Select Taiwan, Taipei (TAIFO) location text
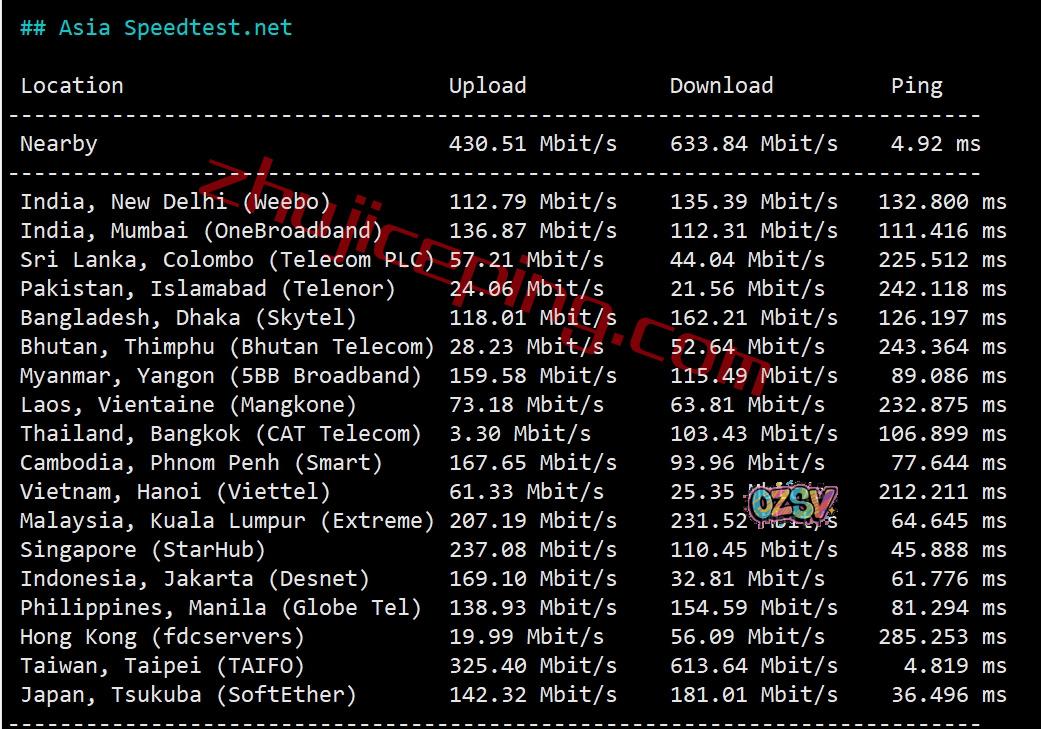This screenshot has width=1041, height=729. pos(162,666)
